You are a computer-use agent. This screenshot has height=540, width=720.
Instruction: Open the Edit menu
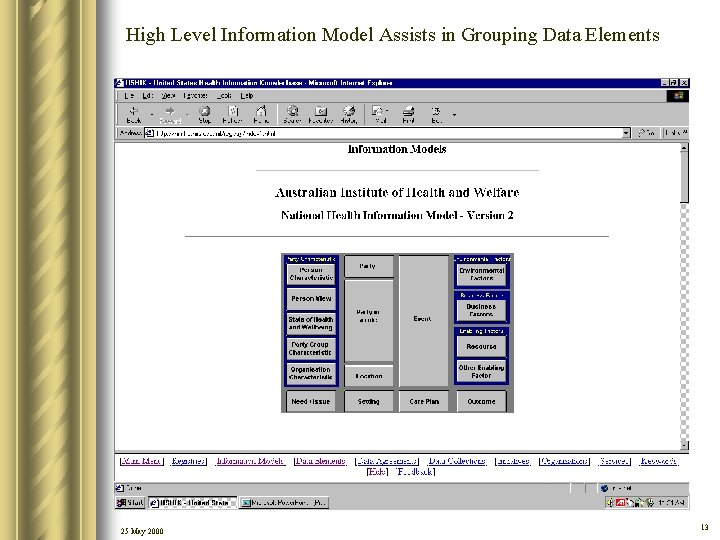coord(147,96)
